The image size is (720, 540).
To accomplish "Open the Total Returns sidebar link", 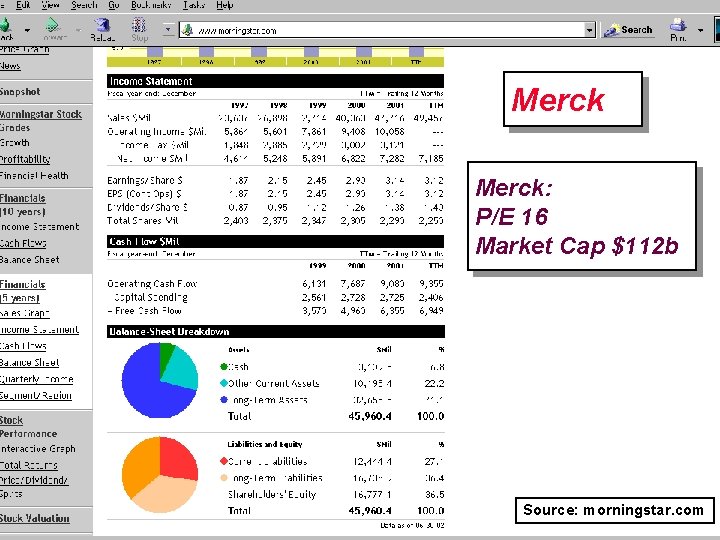I will pos(28,465).
